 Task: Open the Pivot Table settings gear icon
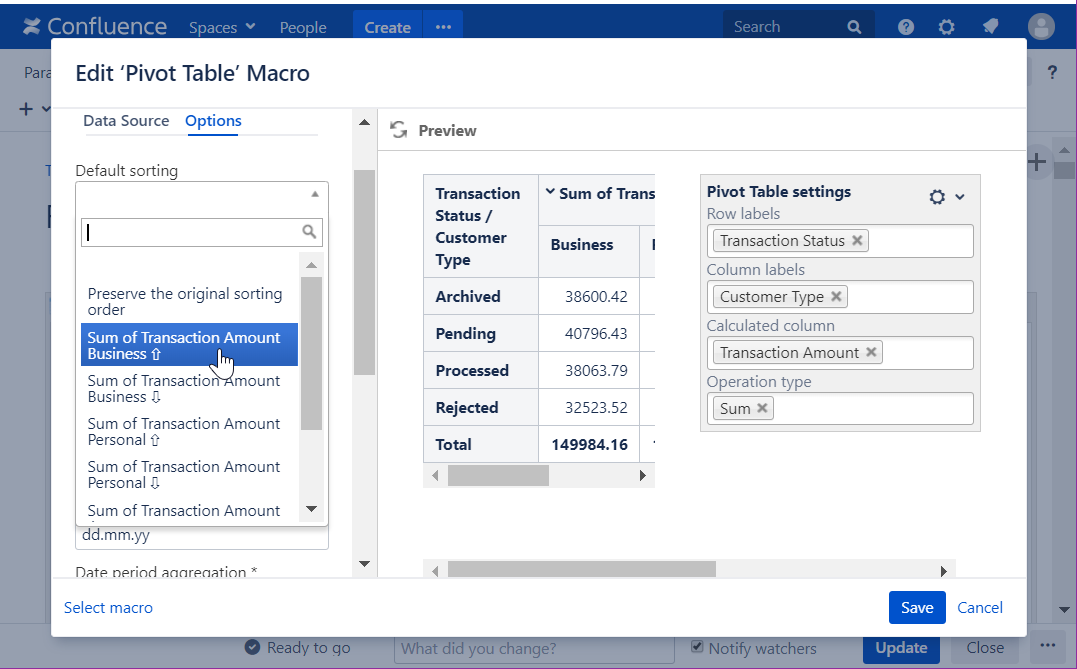click(x=936, y=196)
